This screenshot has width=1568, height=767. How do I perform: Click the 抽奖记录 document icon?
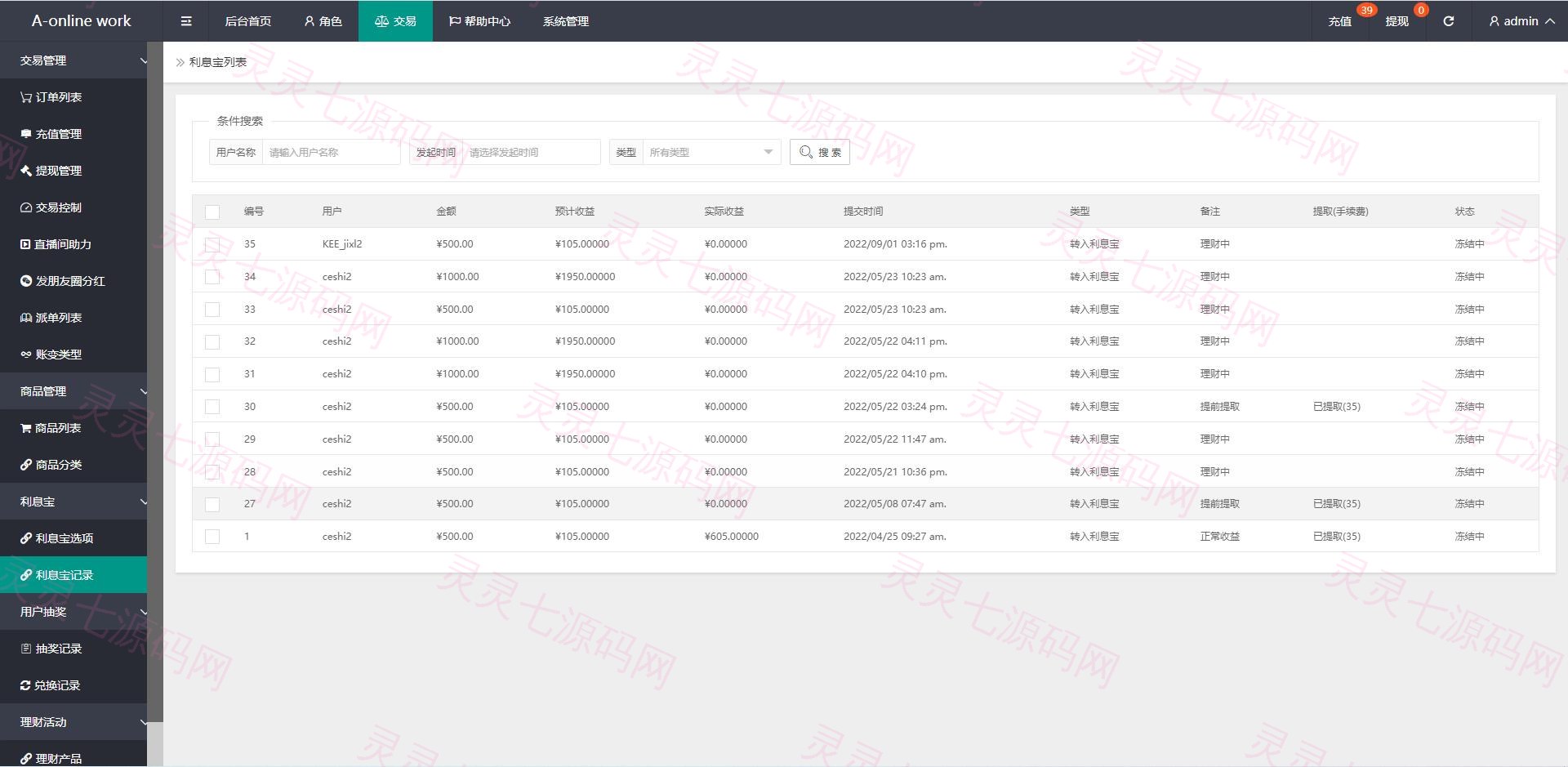click(26, 649)
